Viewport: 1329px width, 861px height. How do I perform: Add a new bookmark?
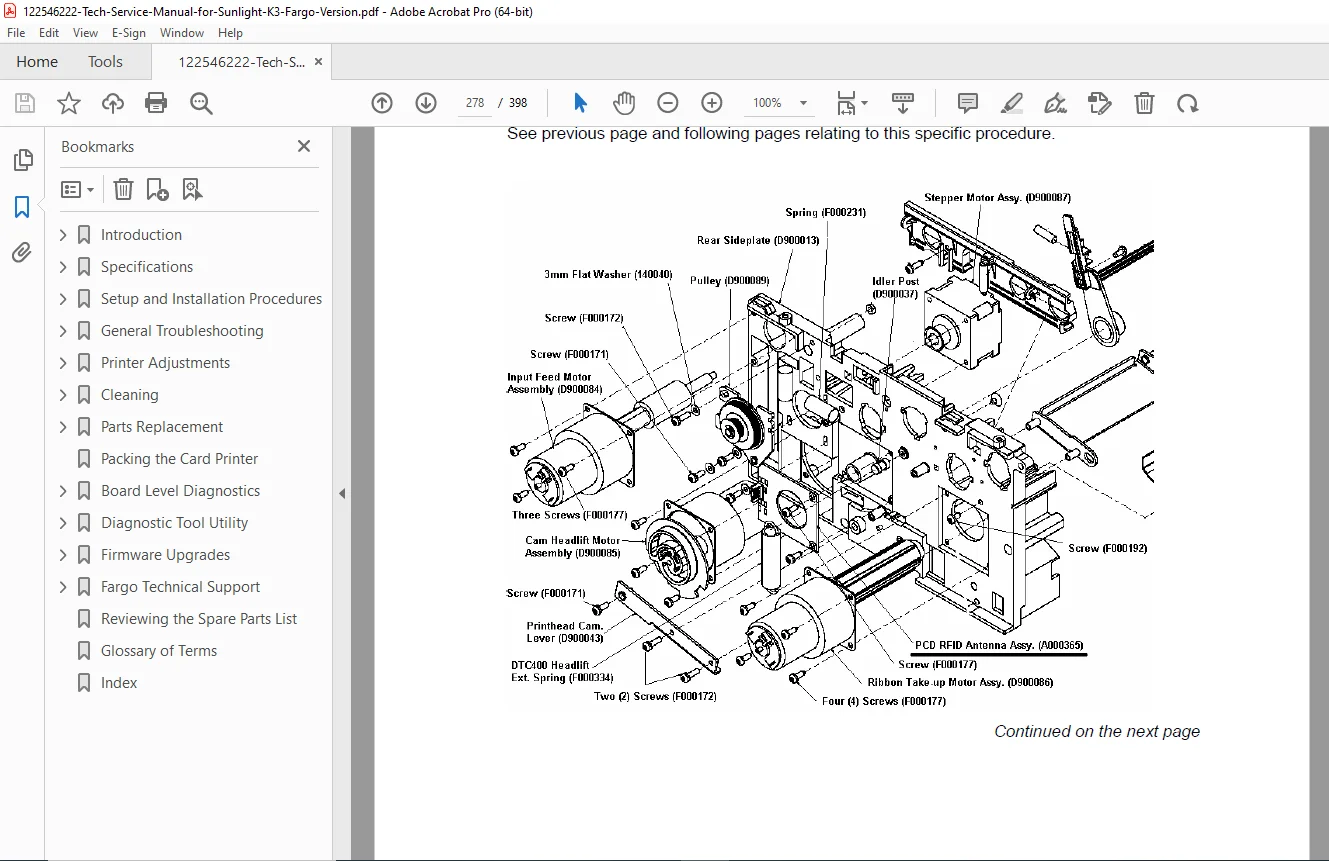tap(157, 189)
